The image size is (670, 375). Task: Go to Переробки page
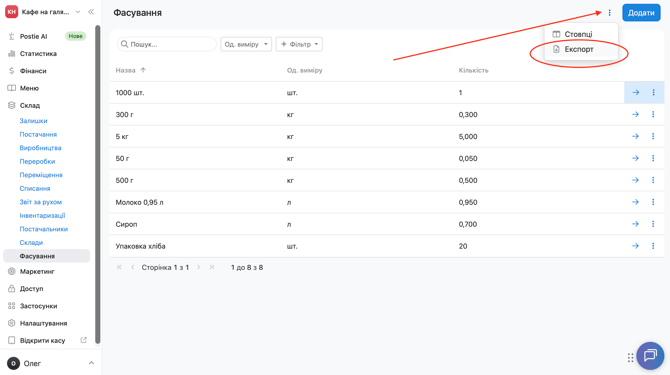tap(37, 161)
